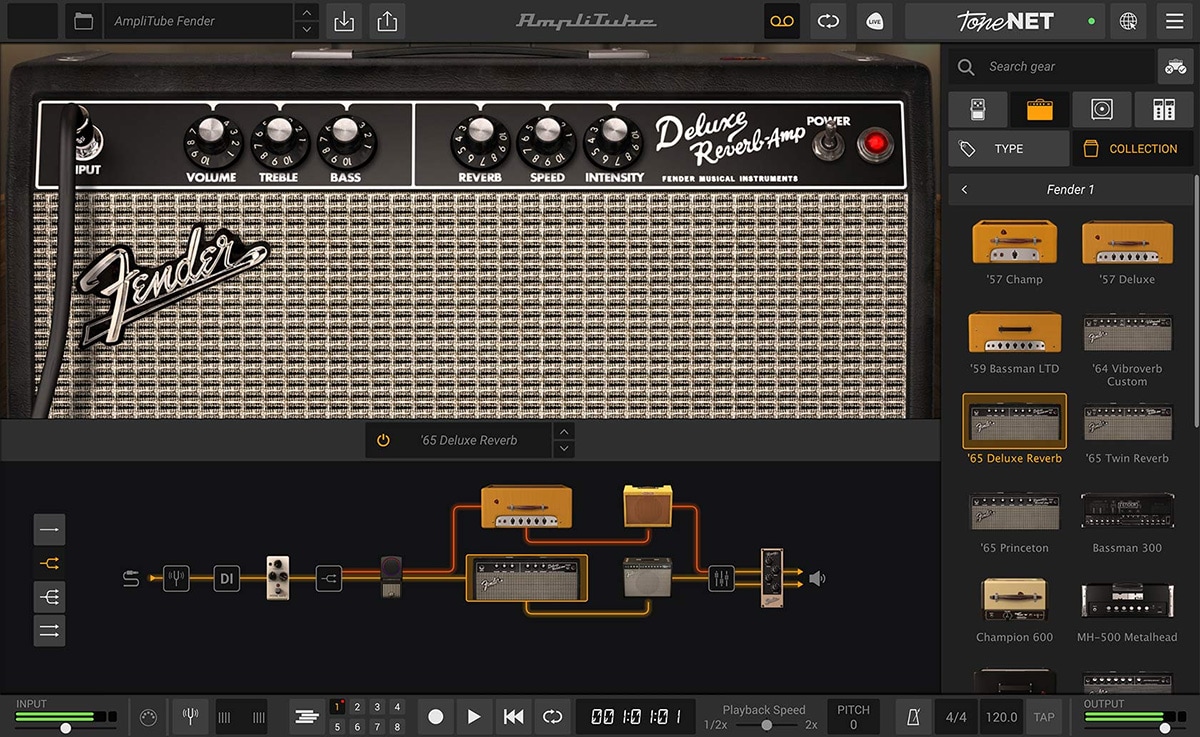Click the input cable jack icon in chain
The height and width of the screenshot is (737, 1200).
[131, 578]
